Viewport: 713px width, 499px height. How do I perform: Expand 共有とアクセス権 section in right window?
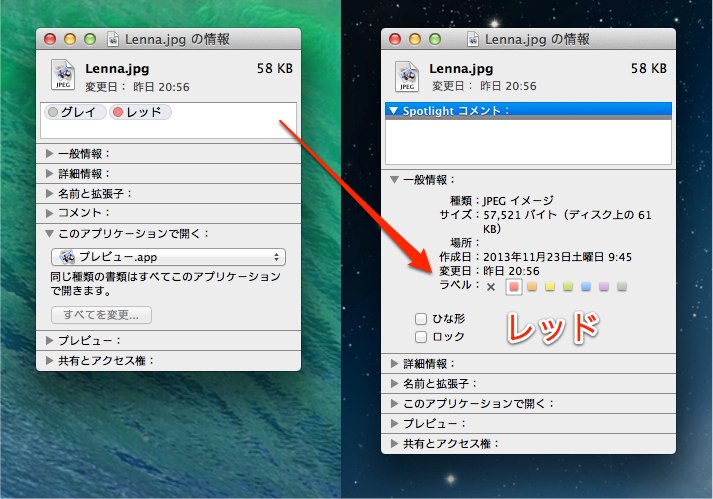394,444
